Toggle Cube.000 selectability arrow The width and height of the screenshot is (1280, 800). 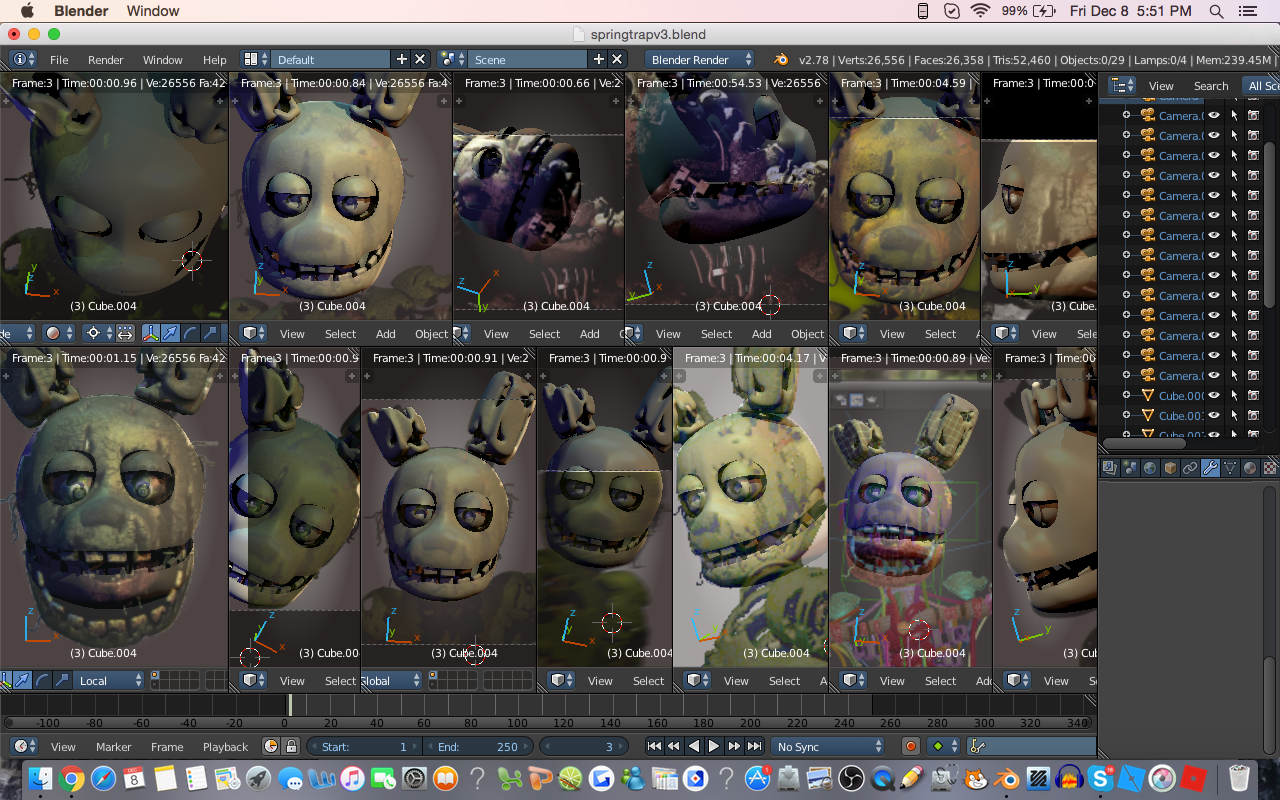(x=1234, y=395)
